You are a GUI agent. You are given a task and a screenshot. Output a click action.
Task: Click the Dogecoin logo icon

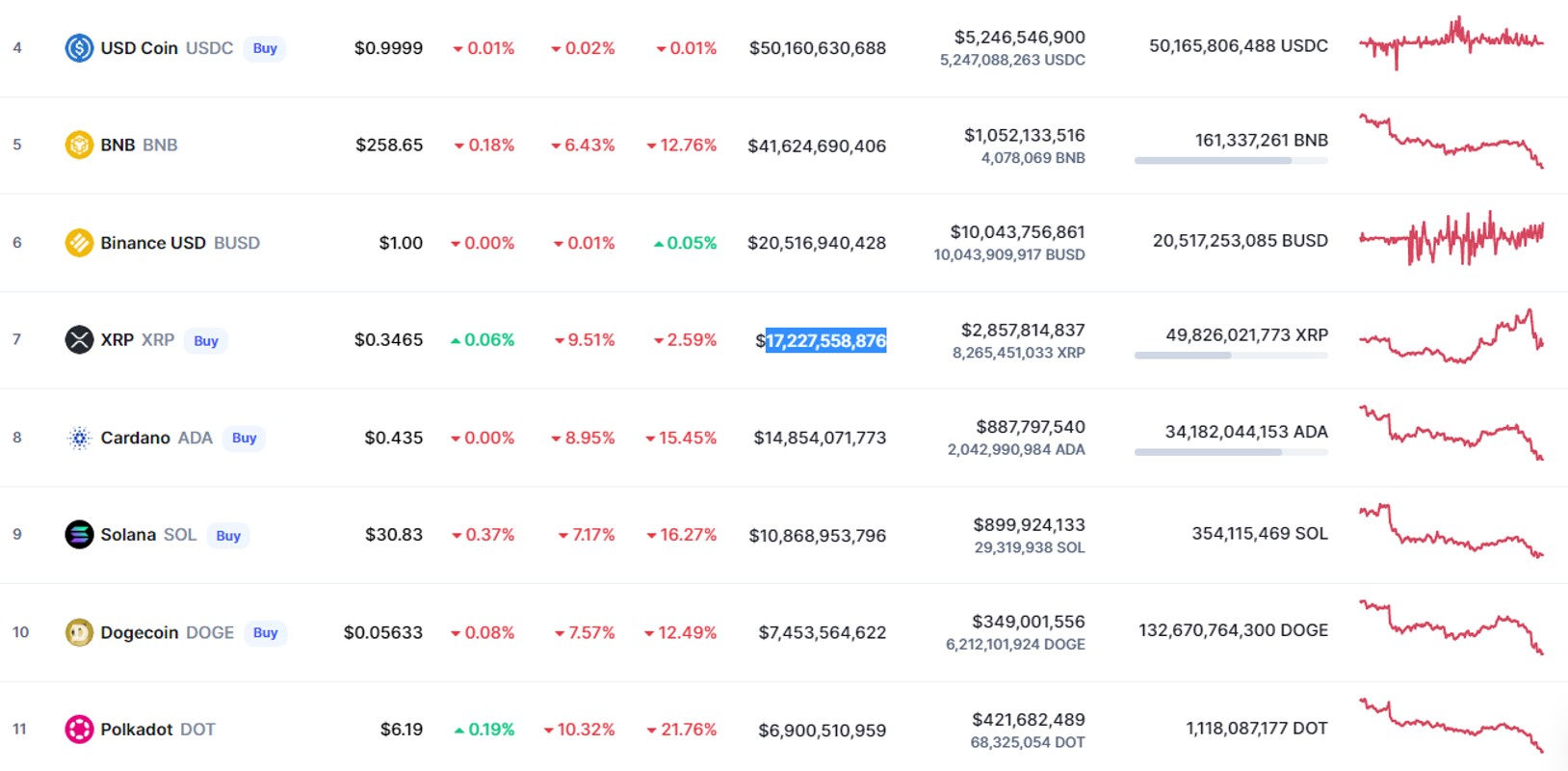[79, 633]
